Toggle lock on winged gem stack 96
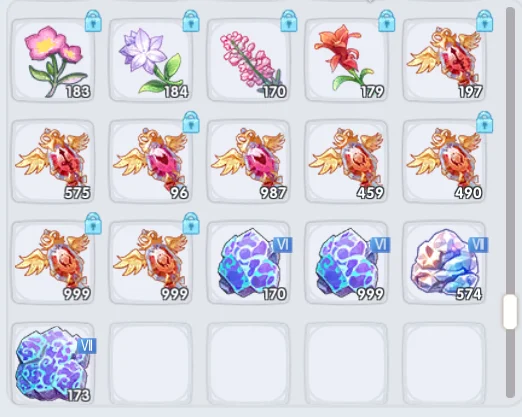Screen dimensions: 522x417 (x=191, y=122)
